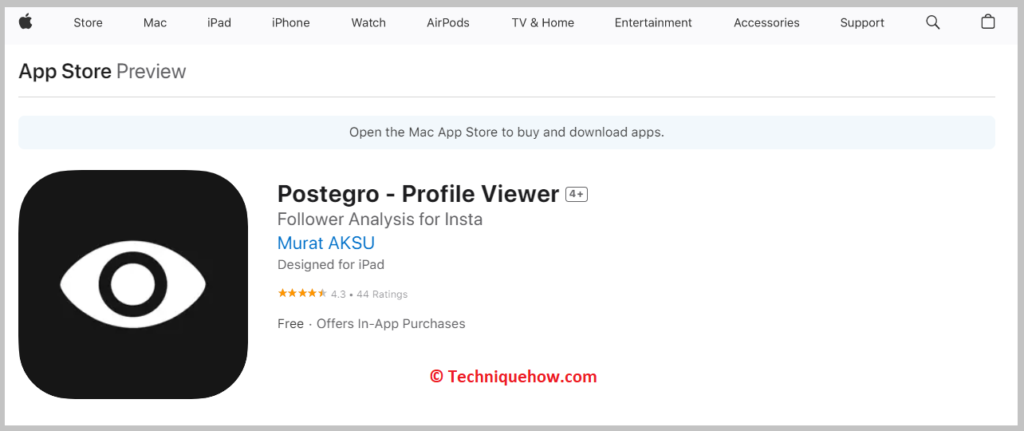Open the AirPods menu item

448,23
